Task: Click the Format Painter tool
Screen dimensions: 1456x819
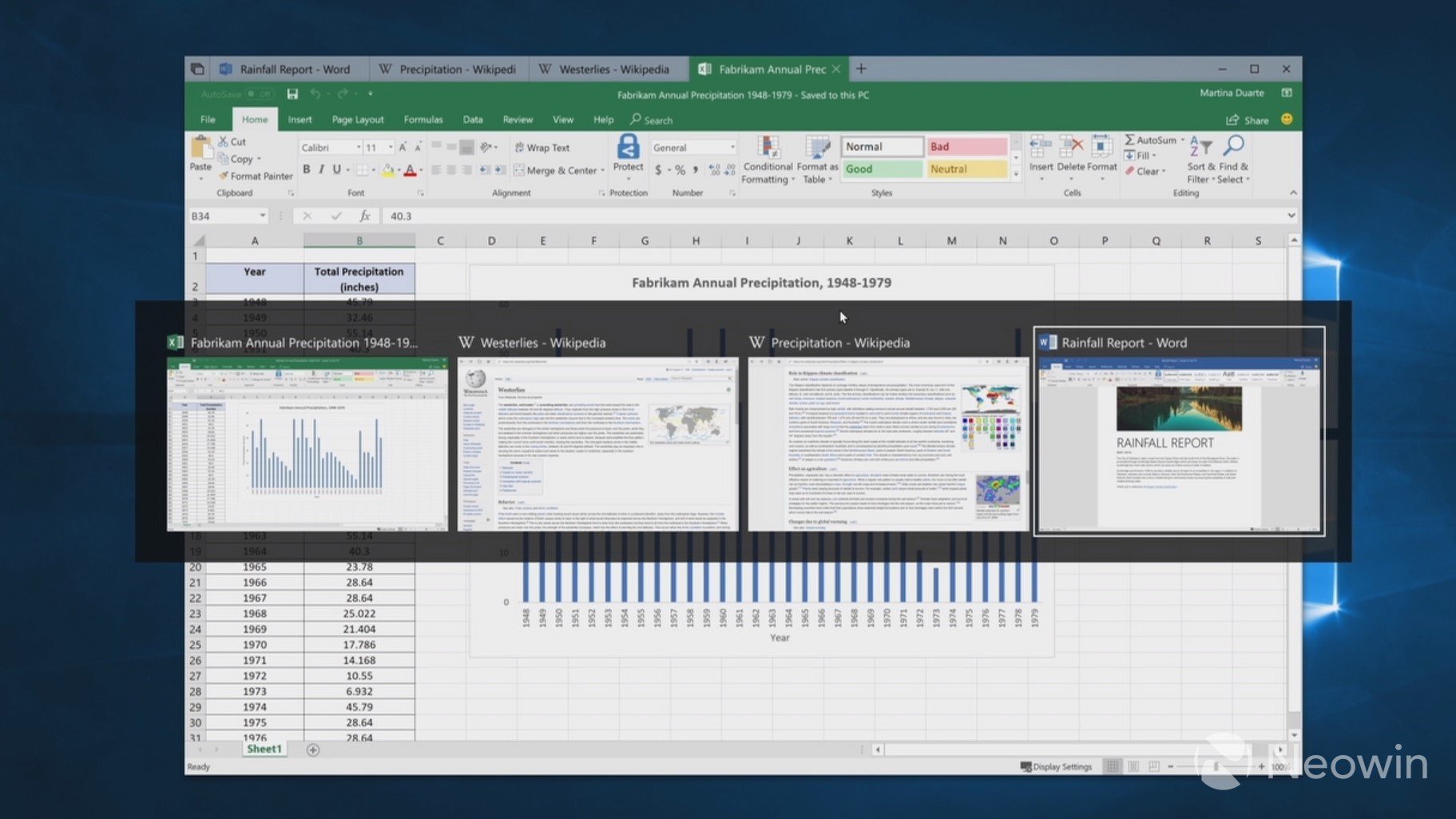Action: pos(256,176)
